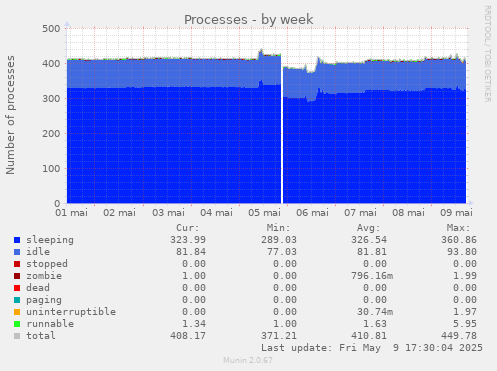Click total maximum value 449.78
497x371 pixels.
pyautogui.click(x=459, y=336)
